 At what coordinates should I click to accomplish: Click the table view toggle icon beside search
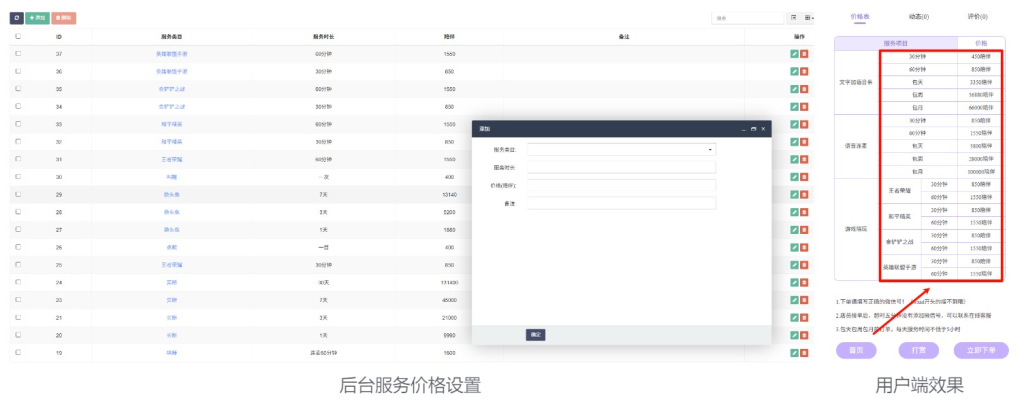(x=793, y=18)
